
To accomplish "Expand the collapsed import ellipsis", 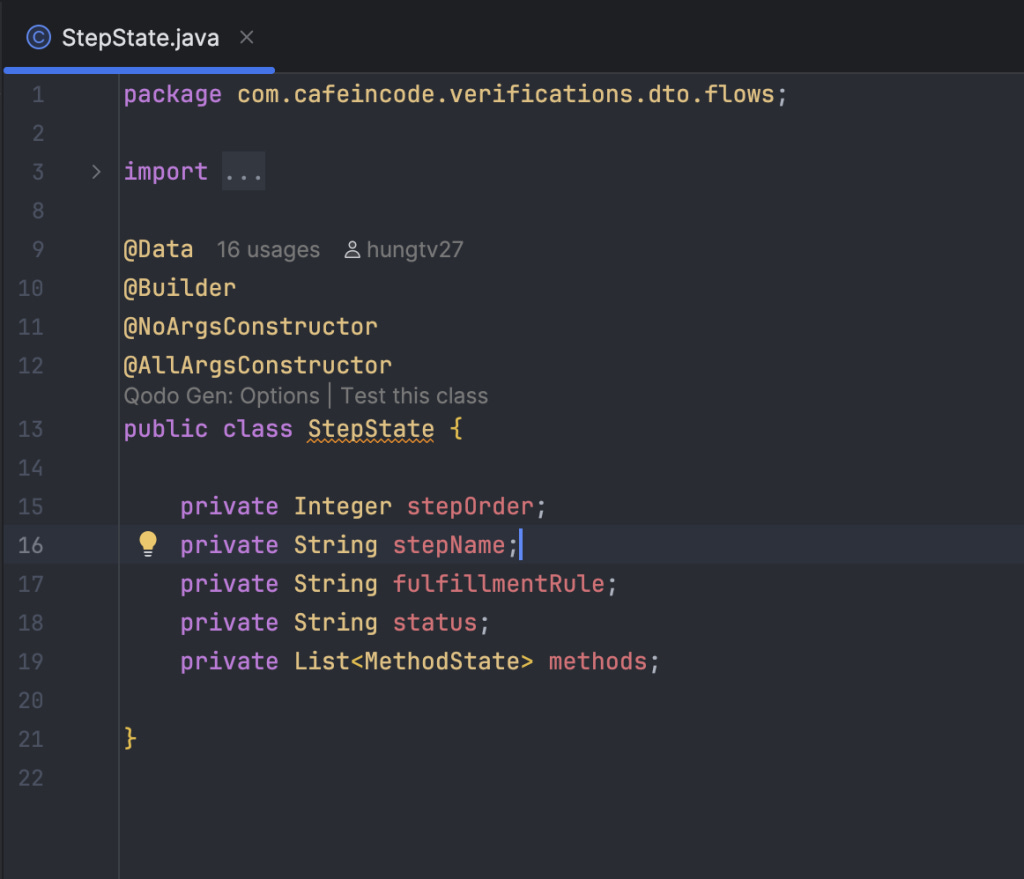I will pyautogui.click(x=244, y=172).
